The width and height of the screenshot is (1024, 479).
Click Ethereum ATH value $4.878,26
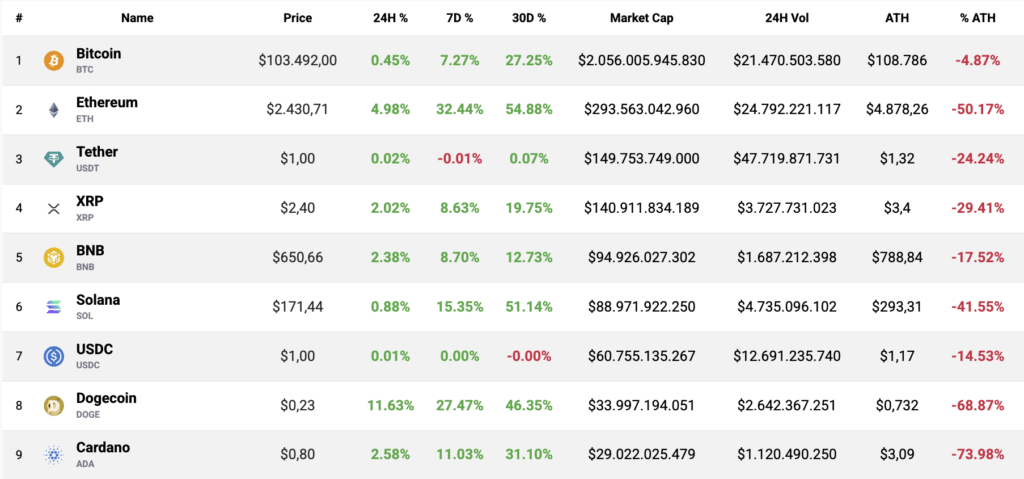pos(897,110)
